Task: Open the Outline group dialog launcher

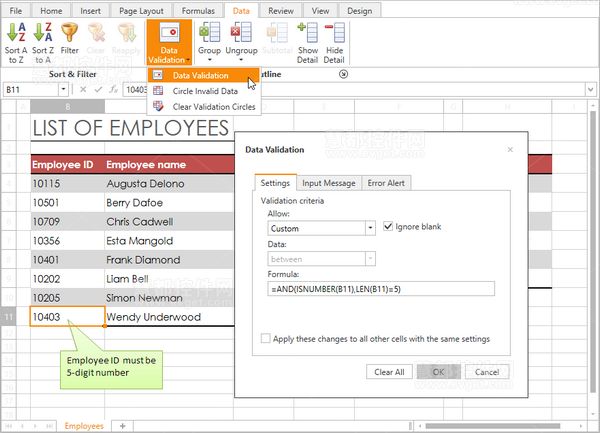Action: (343, 74)
